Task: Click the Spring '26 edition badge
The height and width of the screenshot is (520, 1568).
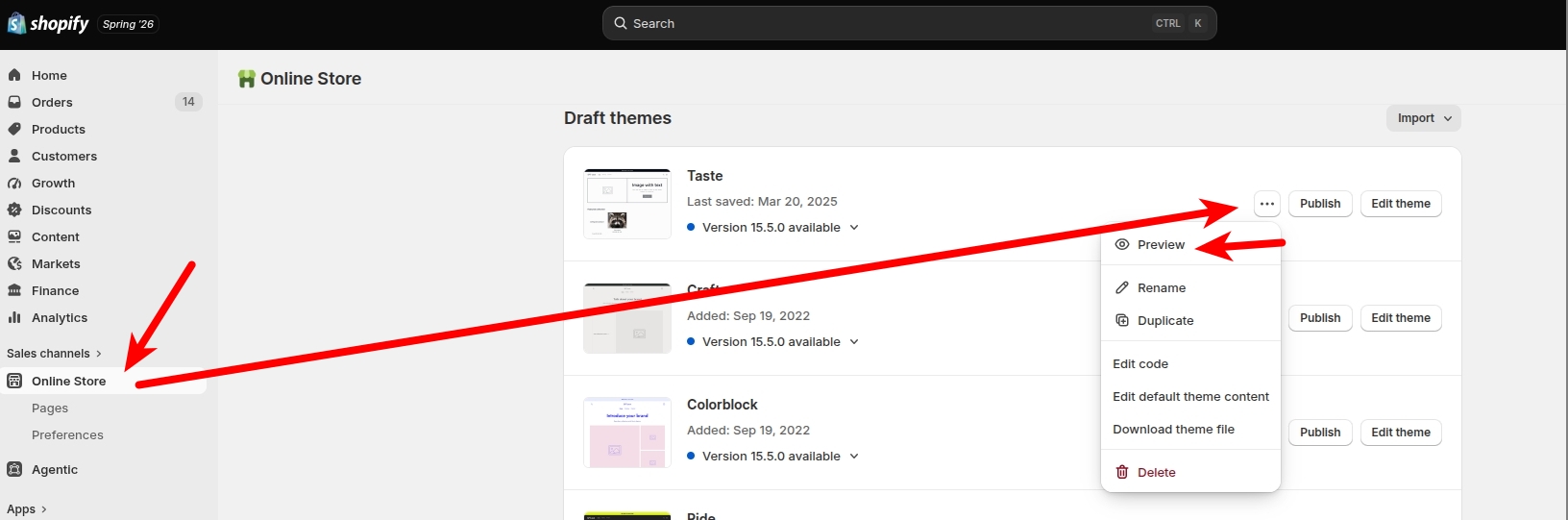Action: click(128, 24)
